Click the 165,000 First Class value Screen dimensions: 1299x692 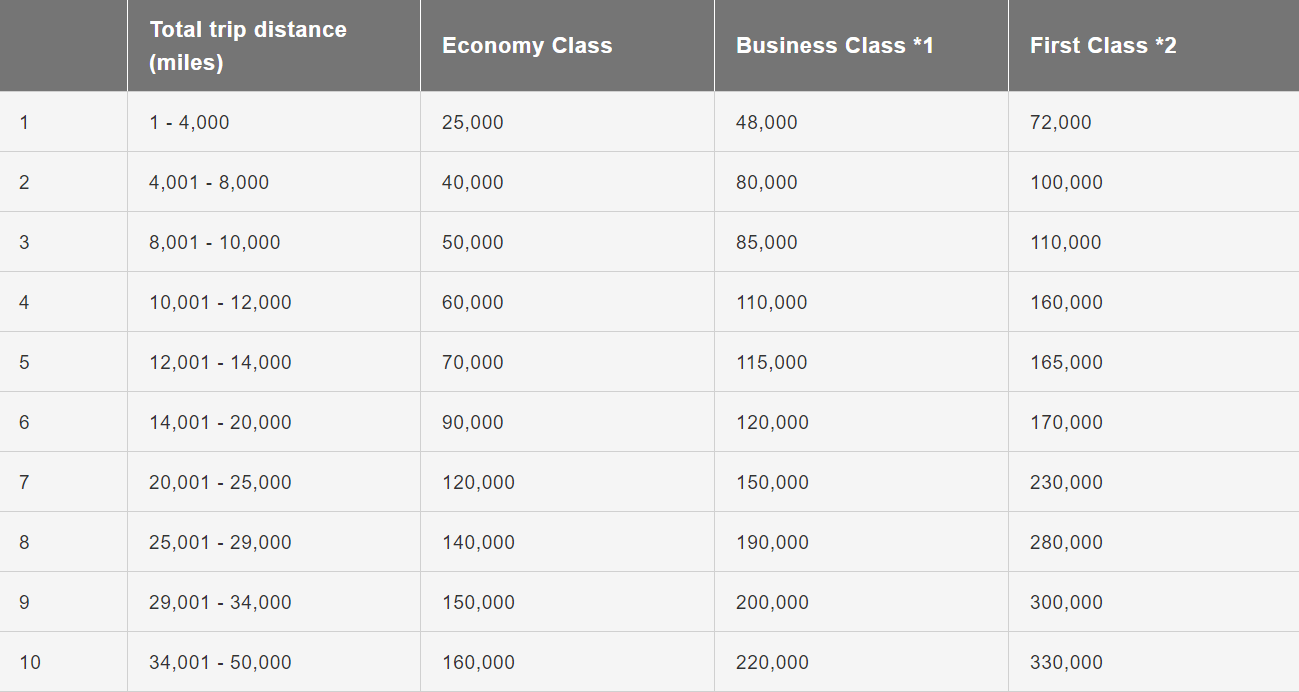1066,362
